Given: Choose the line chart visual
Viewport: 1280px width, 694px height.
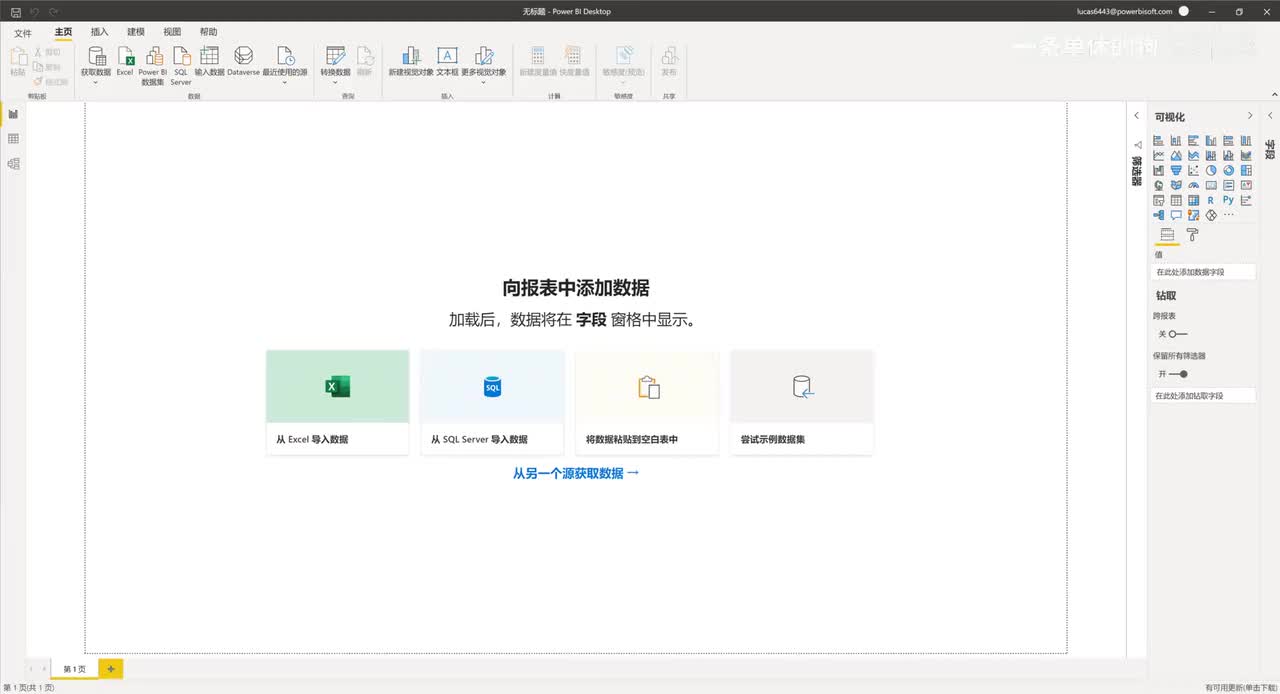Looking at the screenshot, I should 1158,155.
